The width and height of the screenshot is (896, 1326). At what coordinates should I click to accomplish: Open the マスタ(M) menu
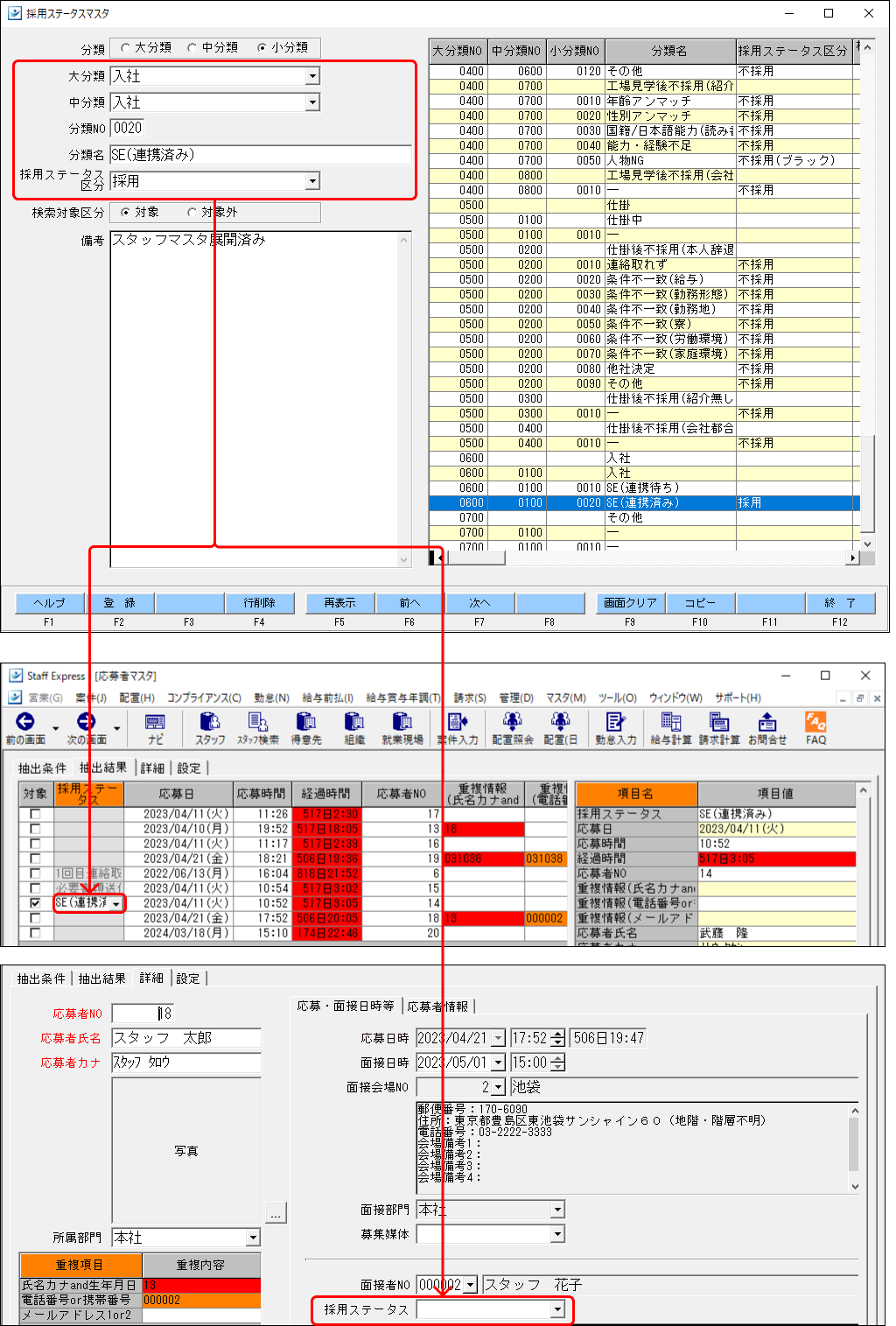[566, 698]
